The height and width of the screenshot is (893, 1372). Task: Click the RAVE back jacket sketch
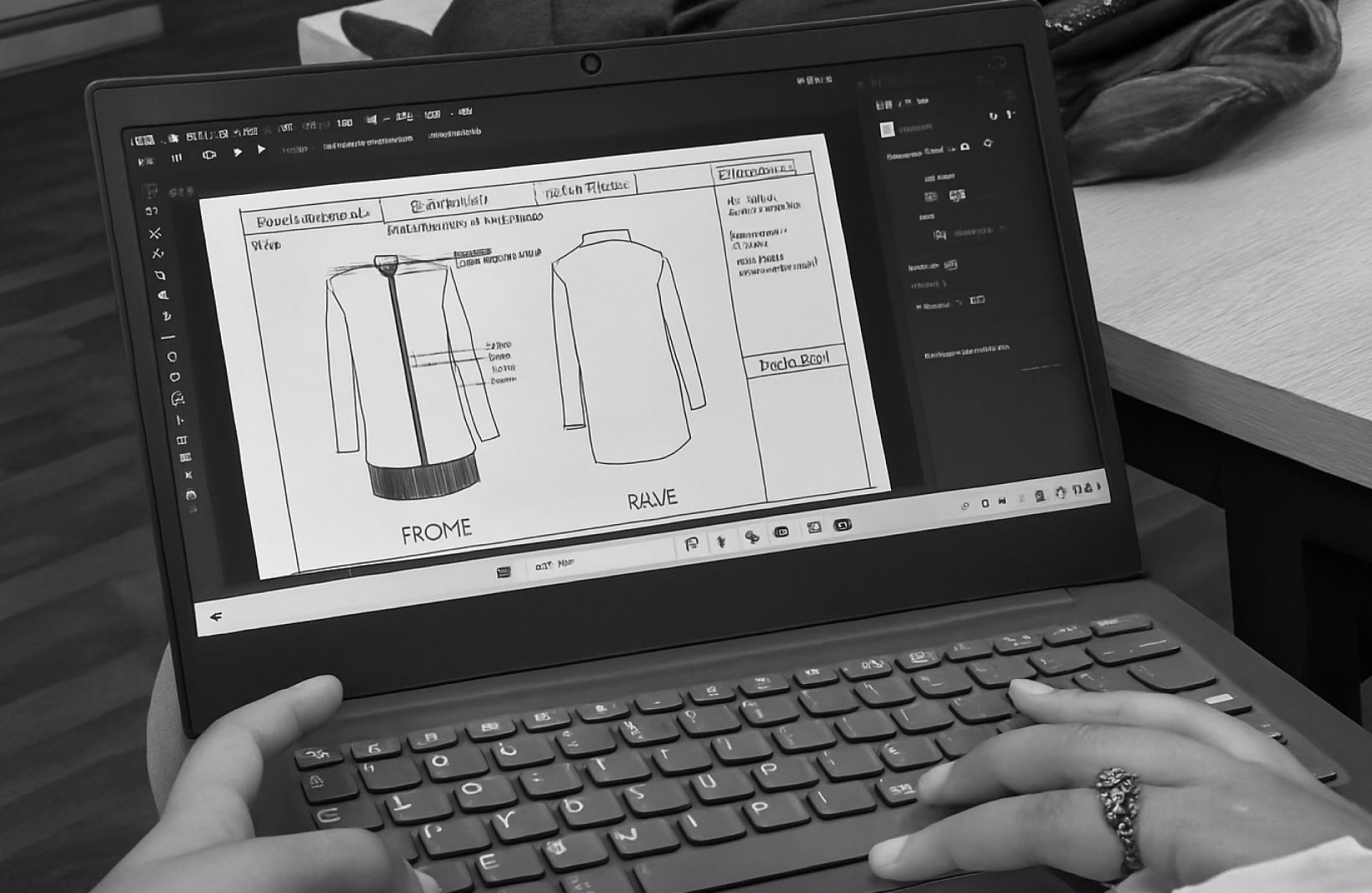point(627,347)
